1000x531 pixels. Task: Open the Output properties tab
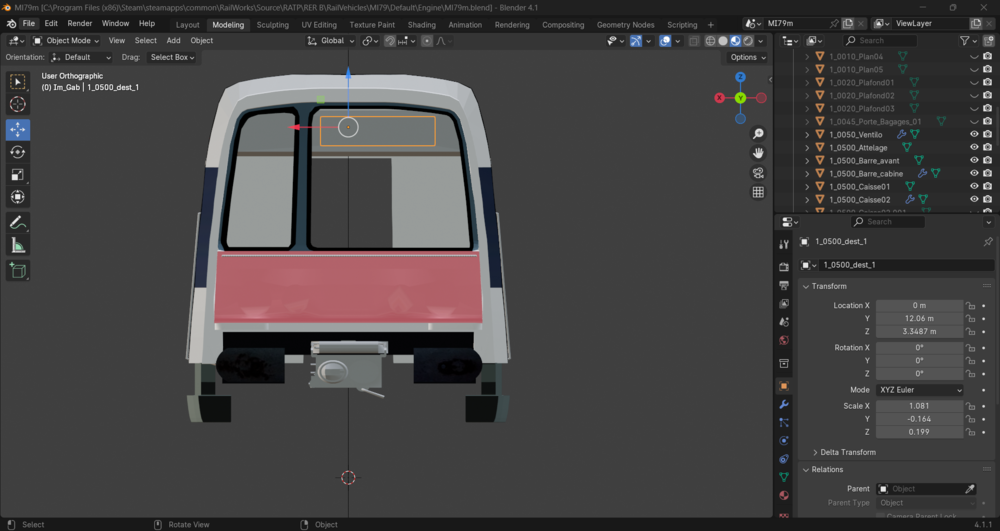tap(784, 285)
